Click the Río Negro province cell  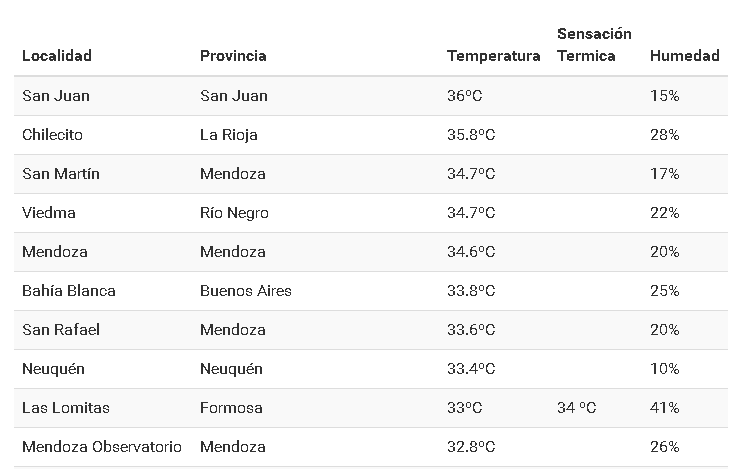pyautogui.click(x=234, y=213)
